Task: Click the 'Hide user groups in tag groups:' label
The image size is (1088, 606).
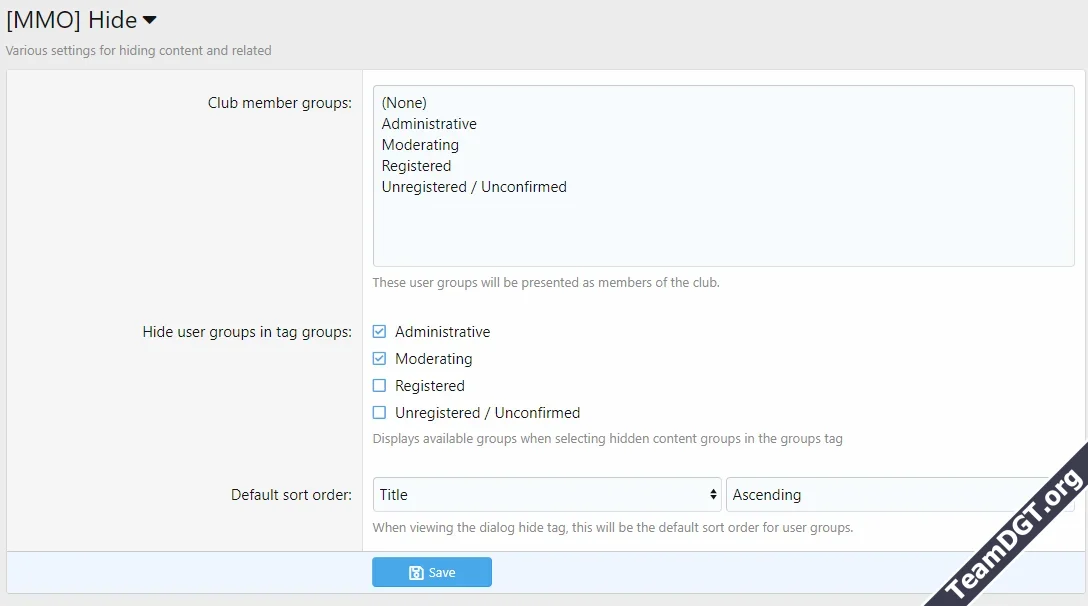Action: click(247, 332)
